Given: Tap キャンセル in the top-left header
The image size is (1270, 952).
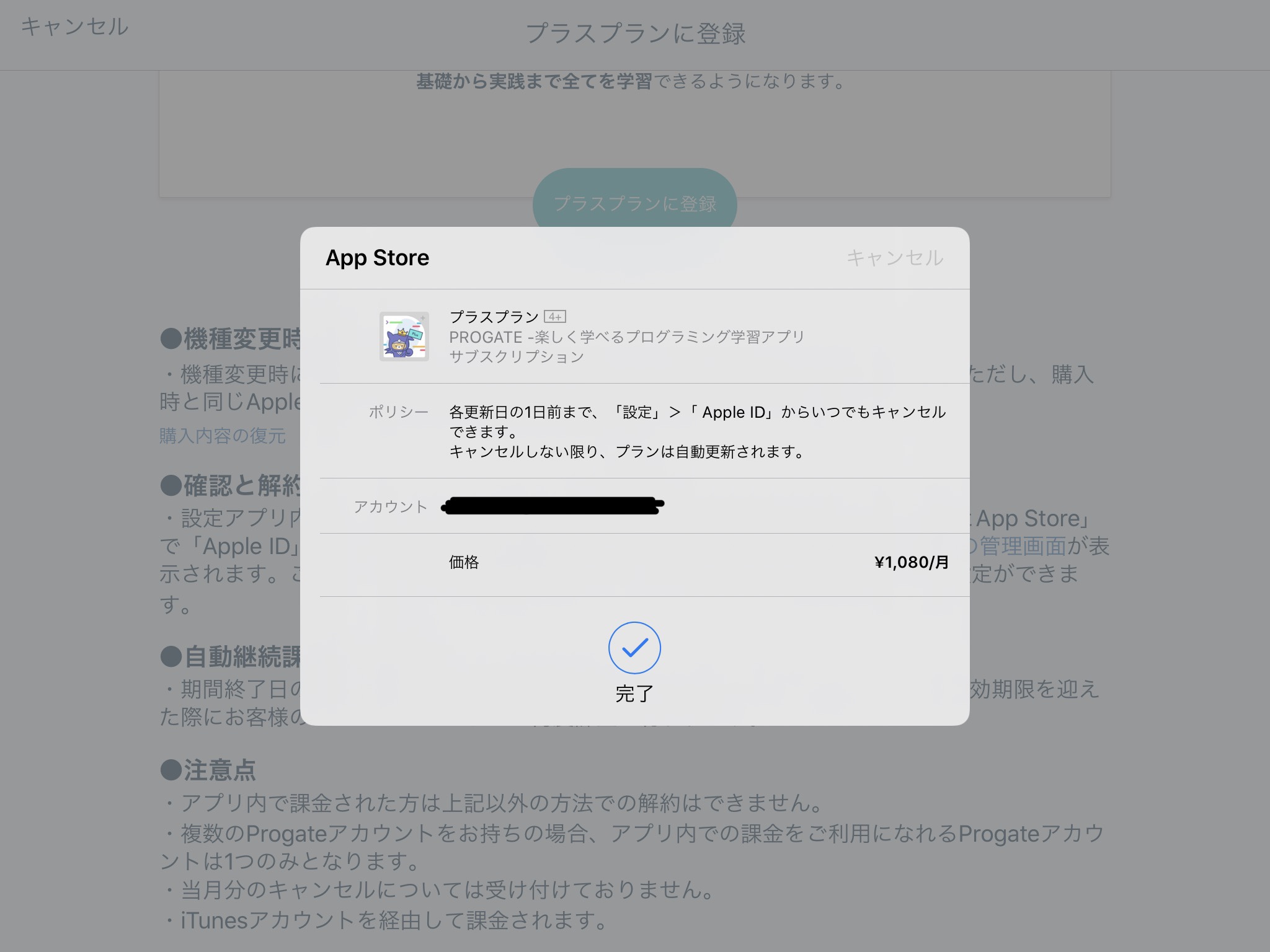Looking at the screenshot, I should [x=74, y=27].
